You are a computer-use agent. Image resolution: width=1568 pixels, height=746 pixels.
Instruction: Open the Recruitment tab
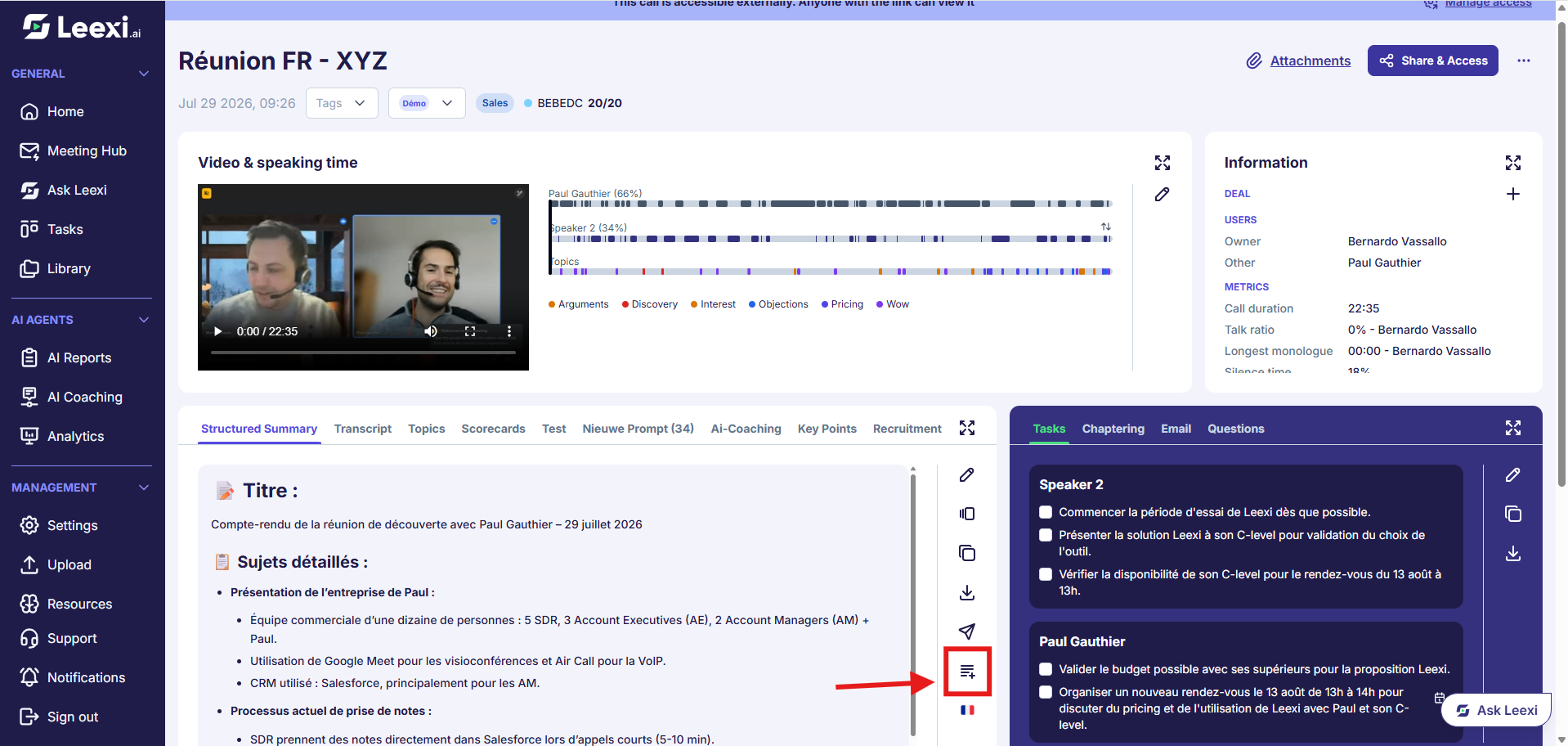coord(907,429)
